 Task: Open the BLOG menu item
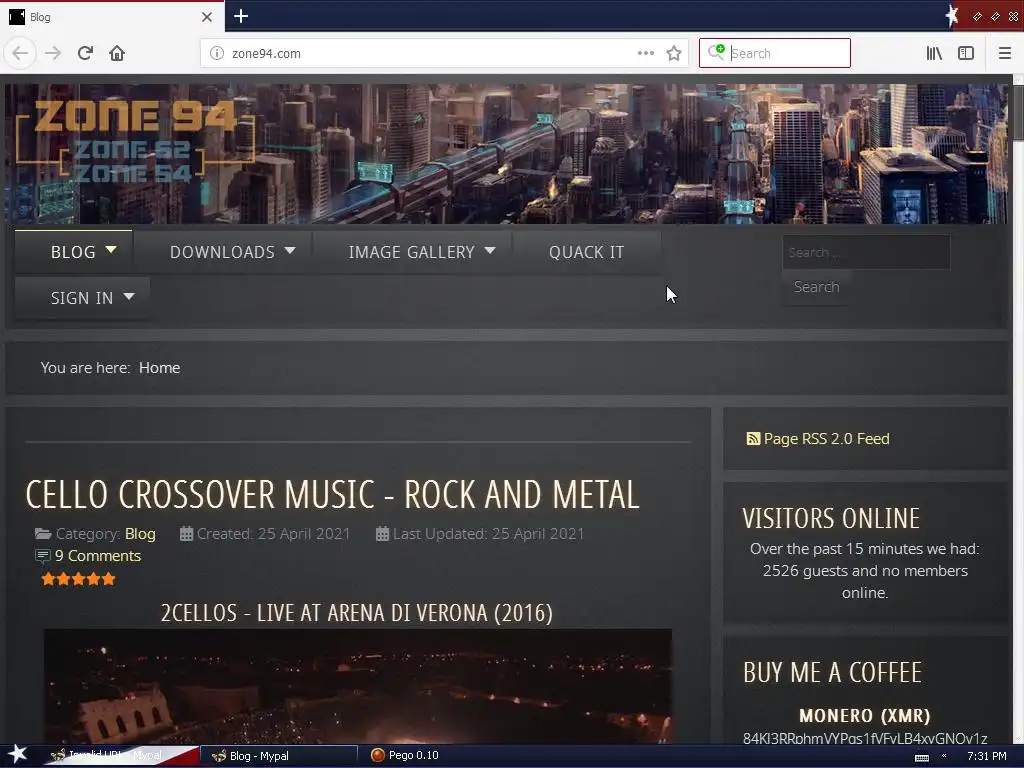tap(73, 252)
